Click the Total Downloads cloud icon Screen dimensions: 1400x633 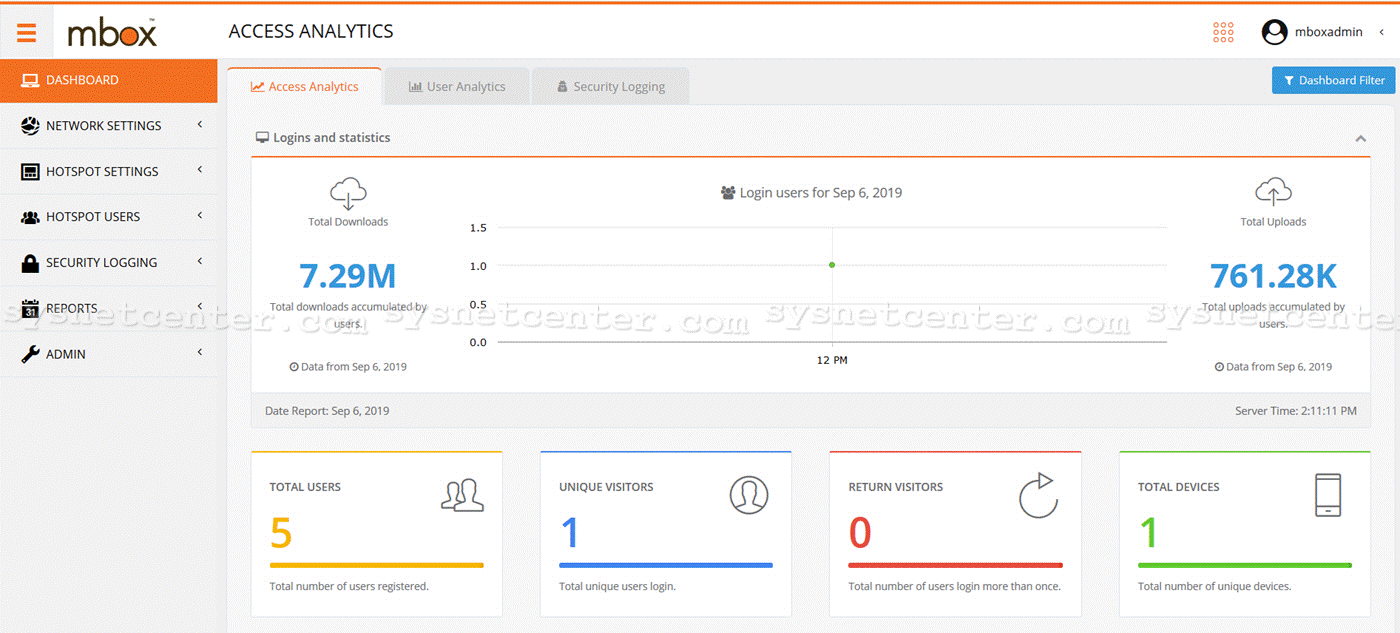348,193
